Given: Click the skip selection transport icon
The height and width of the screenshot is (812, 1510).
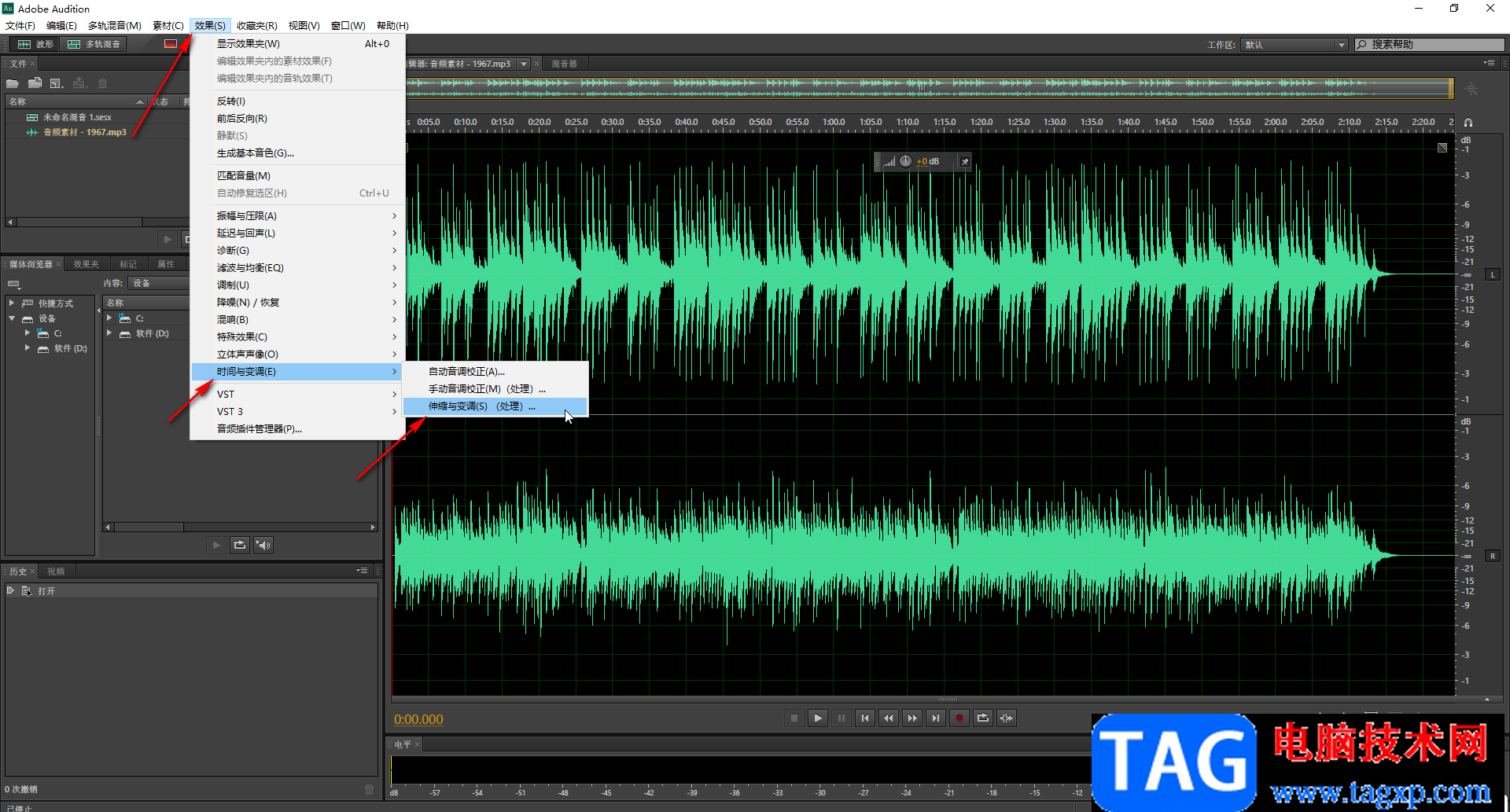Looking at the screenshot, I should coord(1006,718).
